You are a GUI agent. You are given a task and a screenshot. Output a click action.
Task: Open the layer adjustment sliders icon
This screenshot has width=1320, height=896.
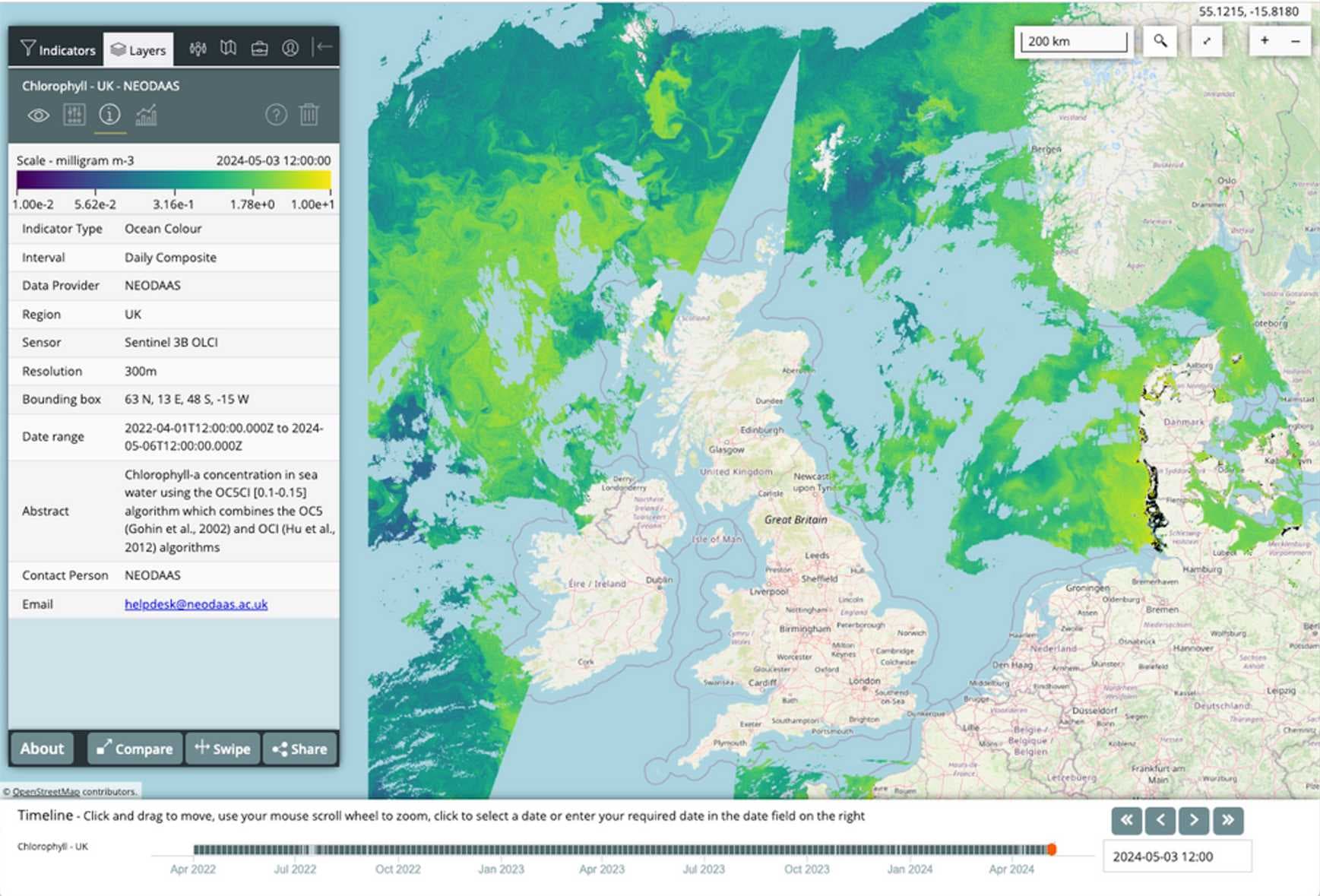pos(74,116)
